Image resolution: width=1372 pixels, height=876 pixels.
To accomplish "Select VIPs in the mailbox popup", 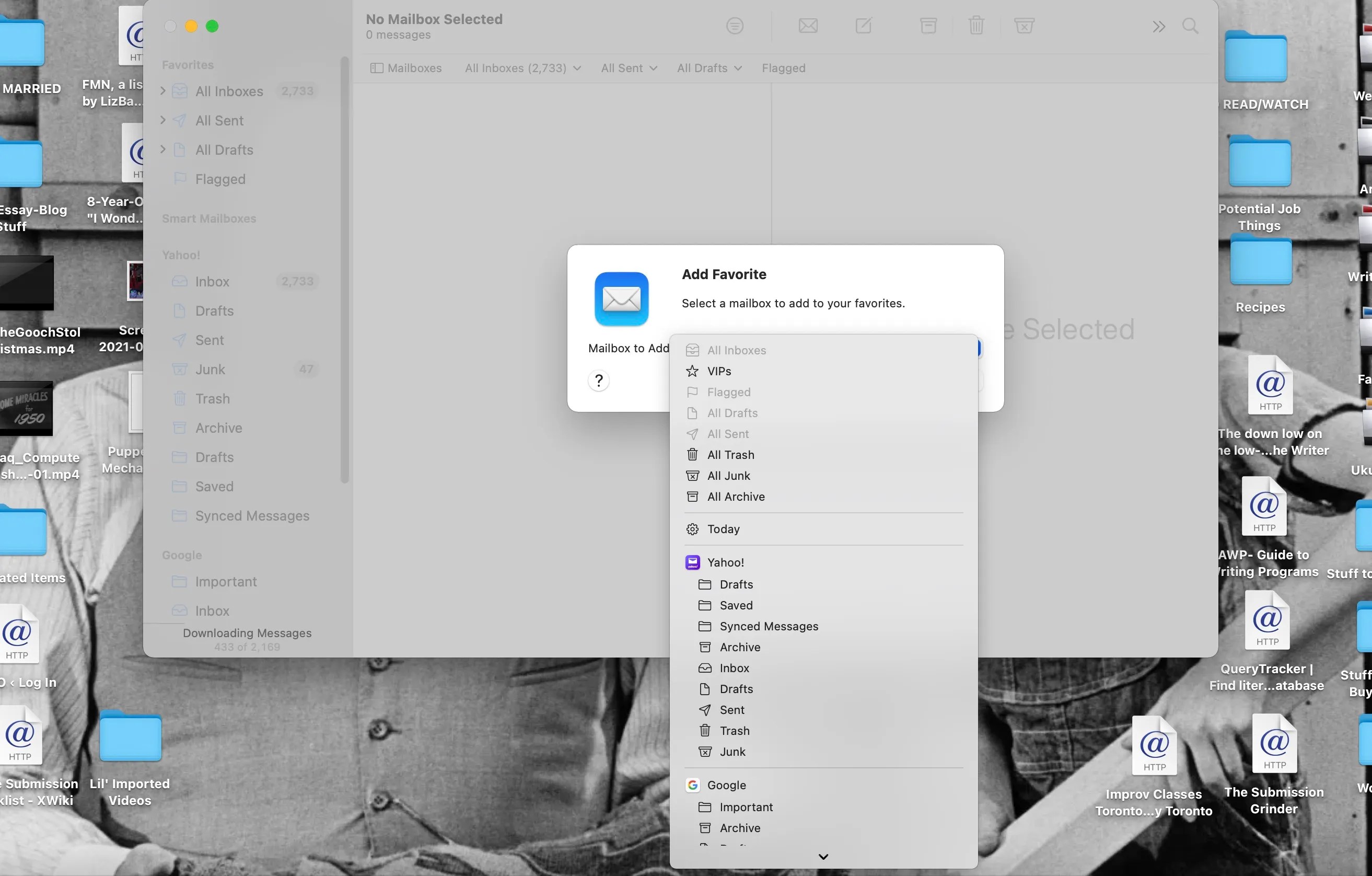I will [718, 371].
